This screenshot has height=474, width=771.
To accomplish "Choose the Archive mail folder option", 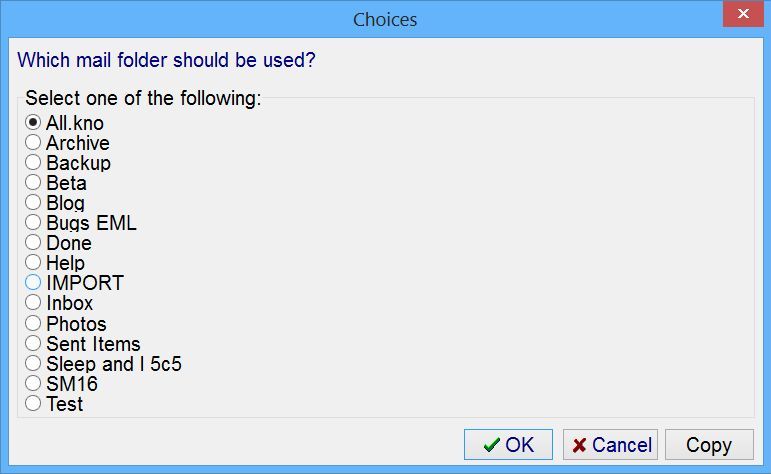I will 33,143.
